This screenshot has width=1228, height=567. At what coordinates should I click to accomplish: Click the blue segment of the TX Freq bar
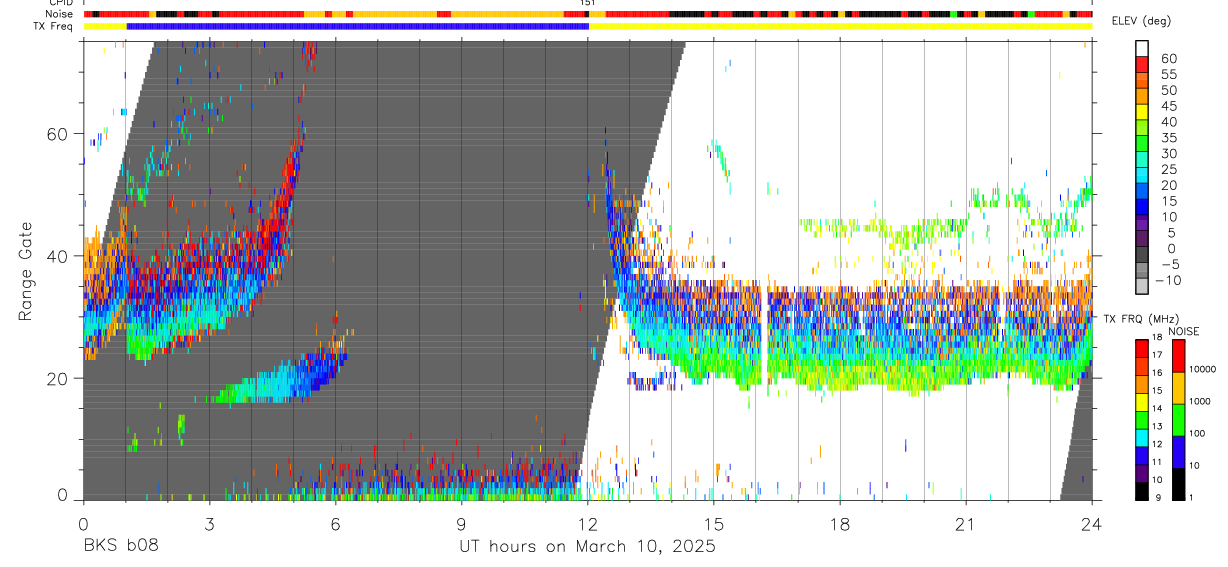(358, 26)
